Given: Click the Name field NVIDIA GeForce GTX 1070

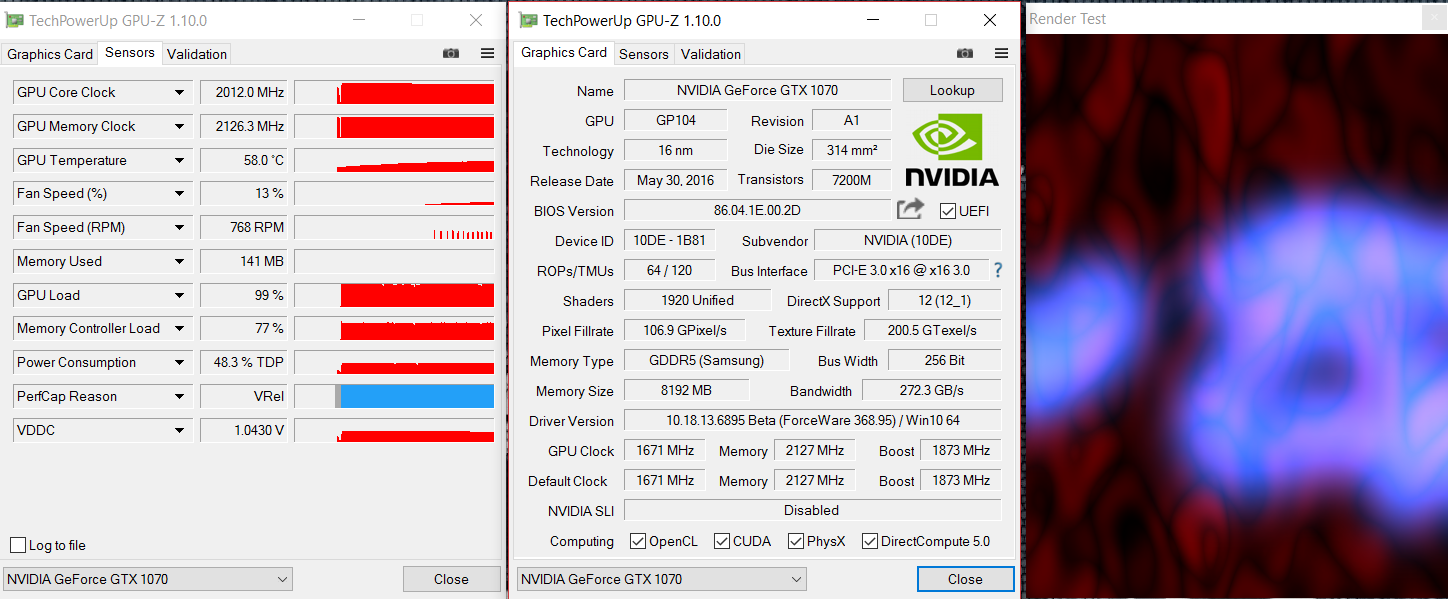Looking at the screenshot, I should (757, 90).
